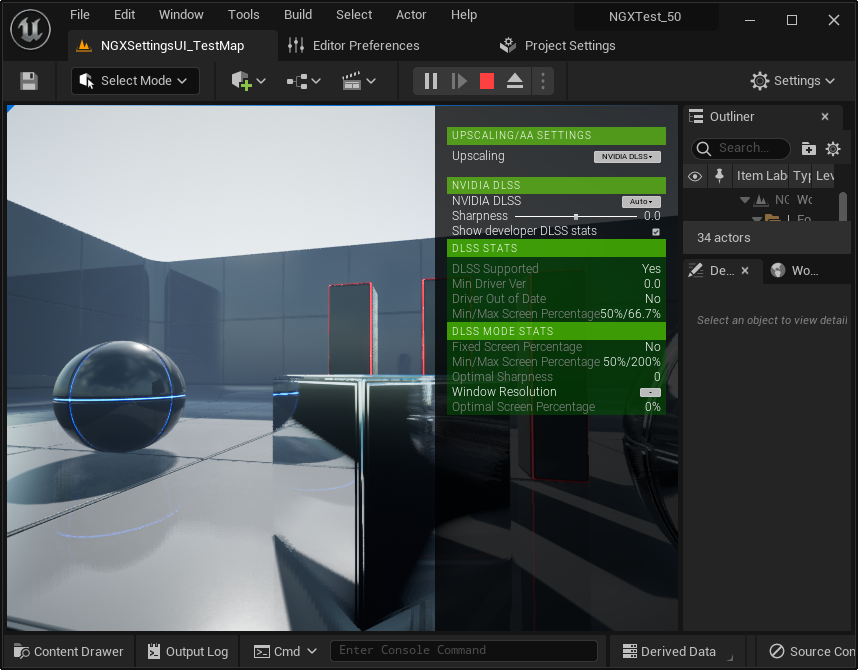Stop the play session with red square
Screen dimensions: 858x670
click(x=487, y=81)
